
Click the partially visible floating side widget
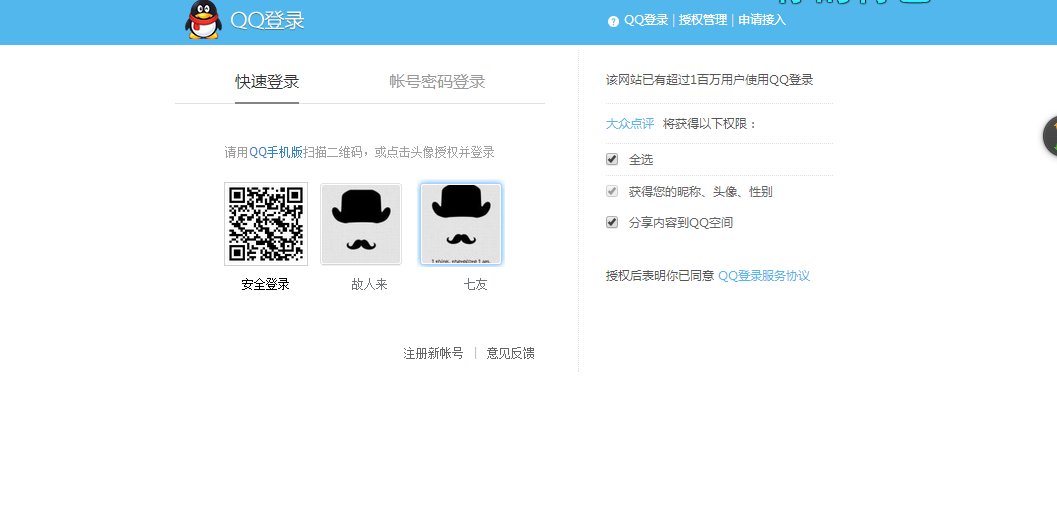(x=1050, y=136)
